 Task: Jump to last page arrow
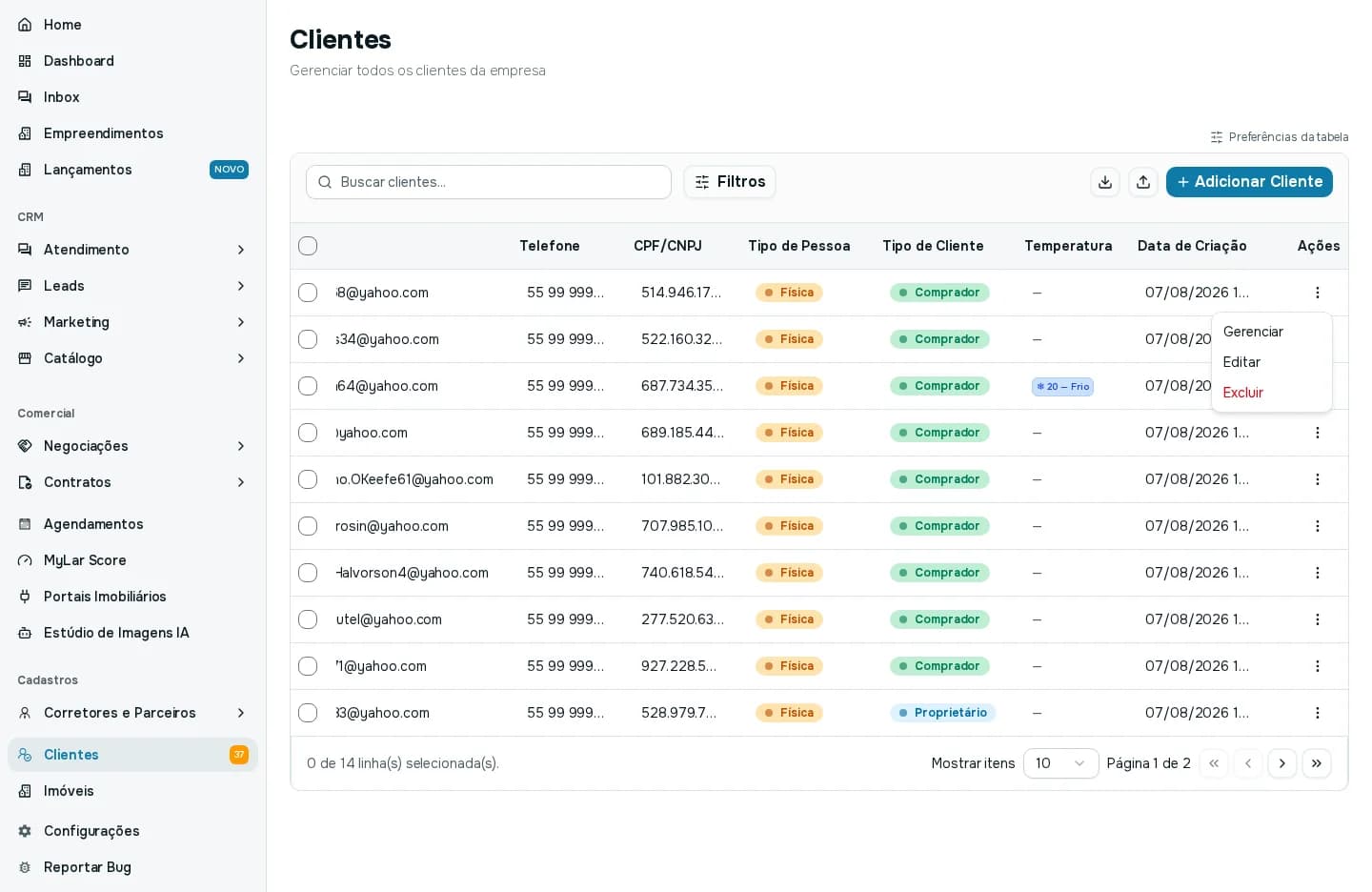tap(1317, 763)
